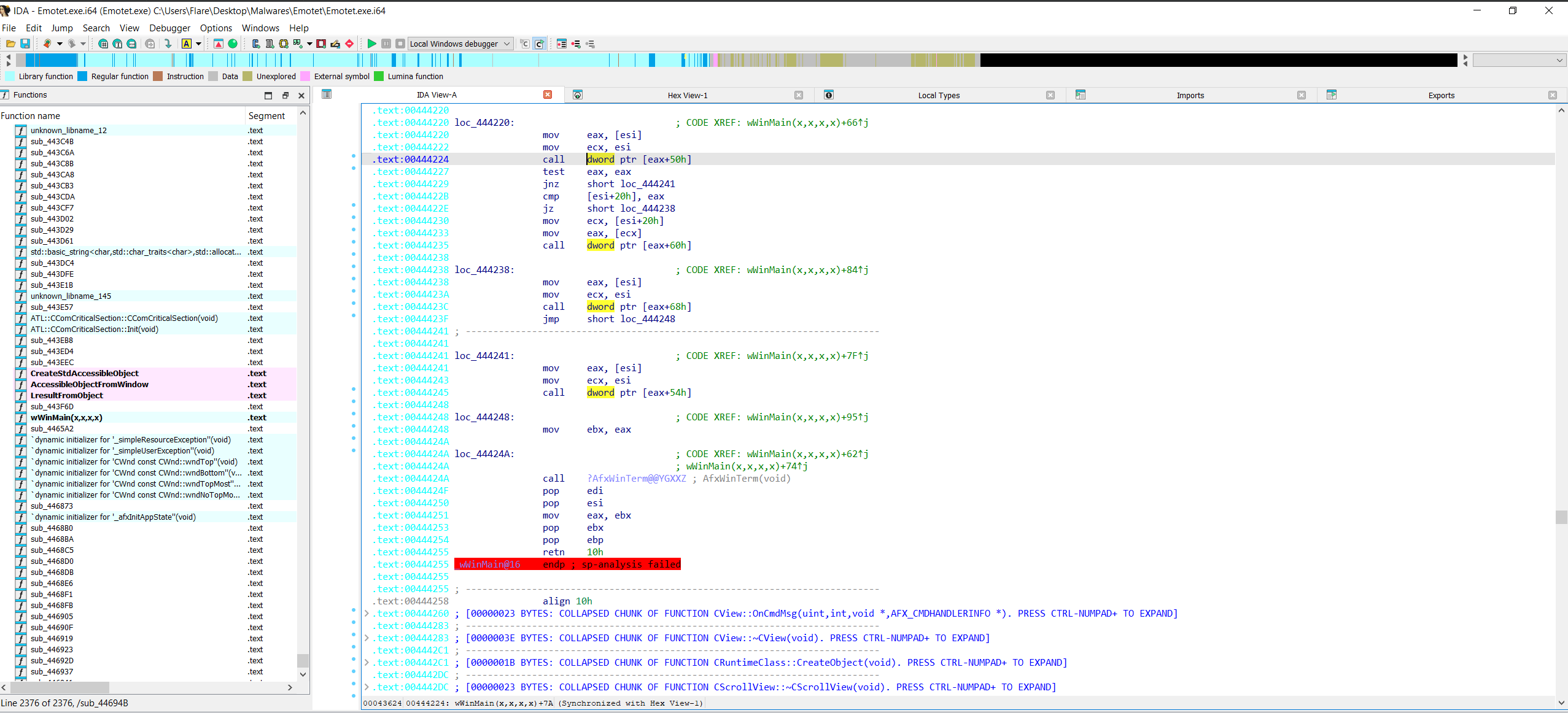Screen dimensions: 1568x713
Task: Switch to the Imports tab
Action: click(x=1190, y=95)
